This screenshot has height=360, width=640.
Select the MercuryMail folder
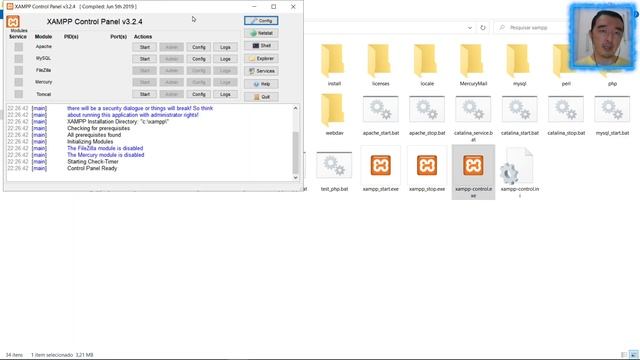point(473,65)
